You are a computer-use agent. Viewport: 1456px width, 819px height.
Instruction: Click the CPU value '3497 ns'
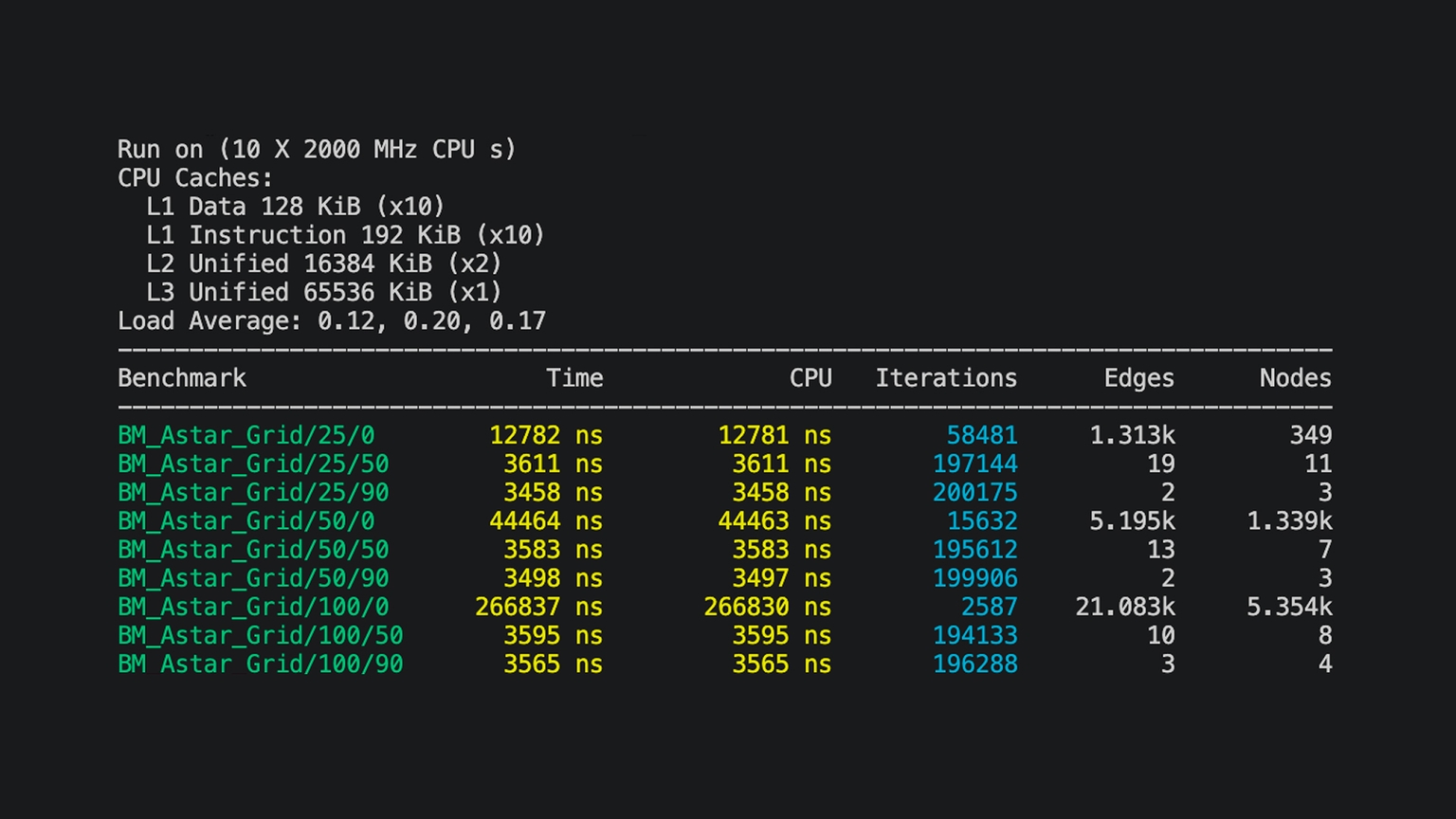tap(782, 577)
